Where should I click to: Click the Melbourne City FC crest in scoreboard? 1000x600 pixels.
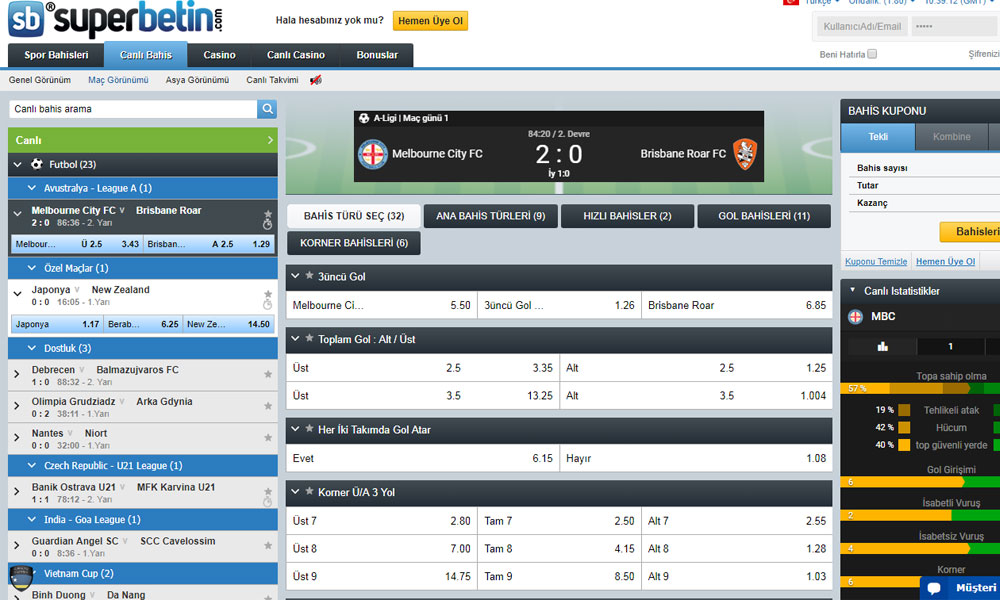[372, 154]
